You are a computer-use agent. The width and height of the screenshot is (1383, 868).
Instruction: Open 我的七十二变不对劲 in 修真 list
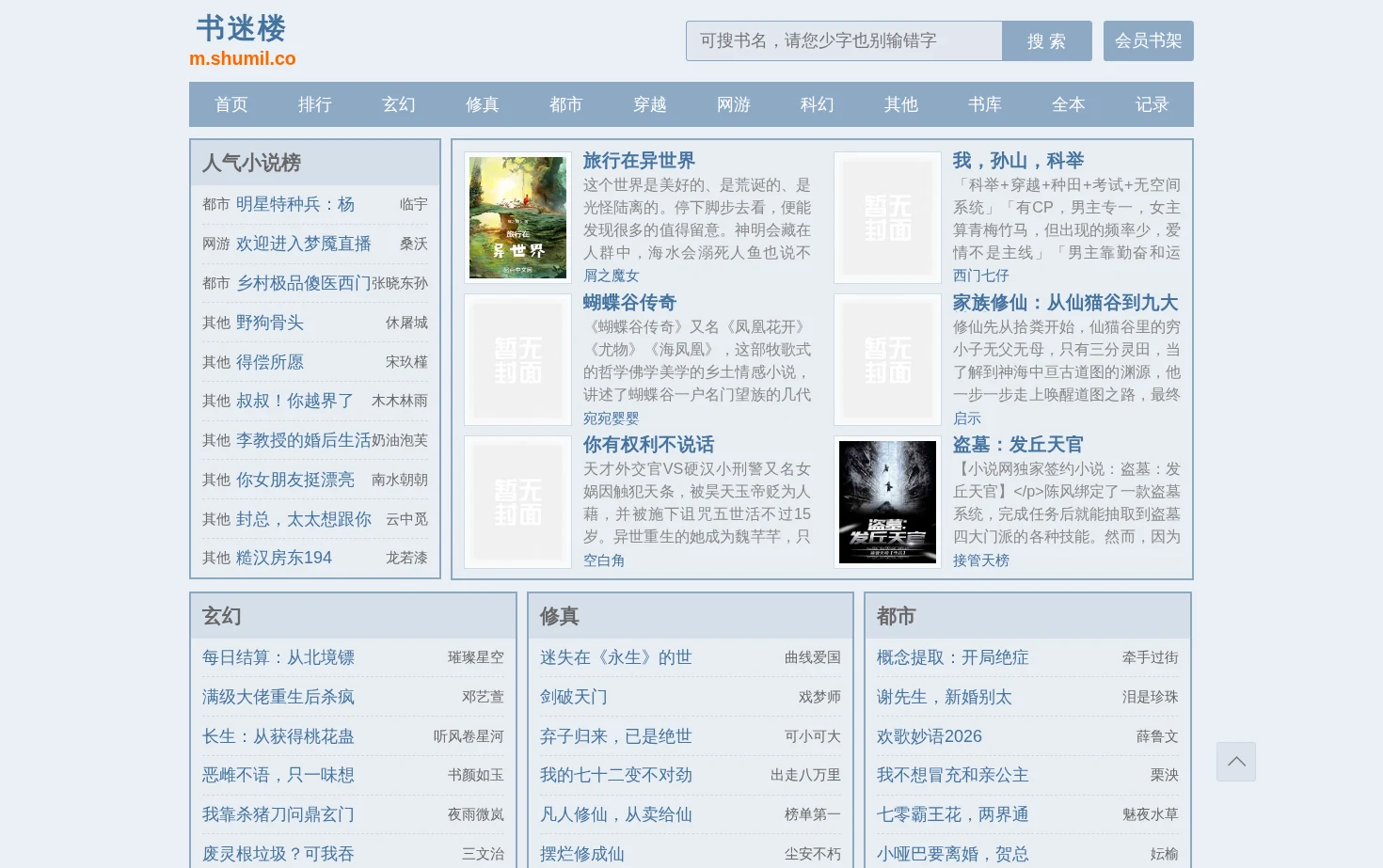tap(616, 775)
